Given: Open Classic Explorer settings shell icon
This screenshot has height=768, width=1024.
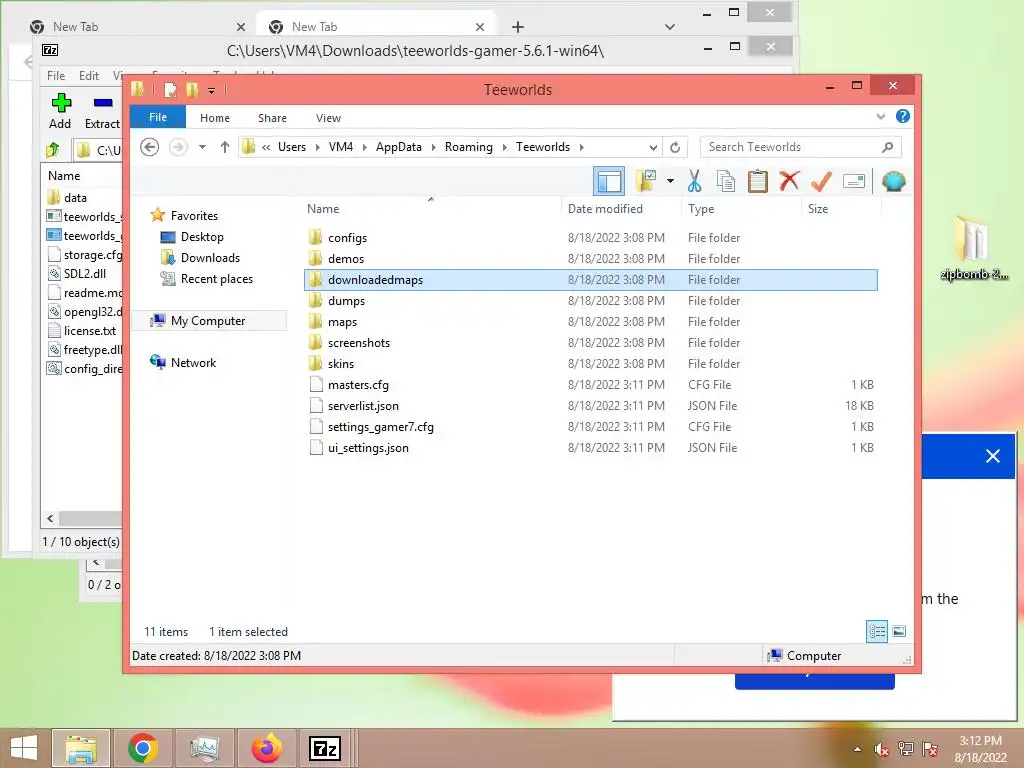Looking at the screenshot, I should coord(893,181).
